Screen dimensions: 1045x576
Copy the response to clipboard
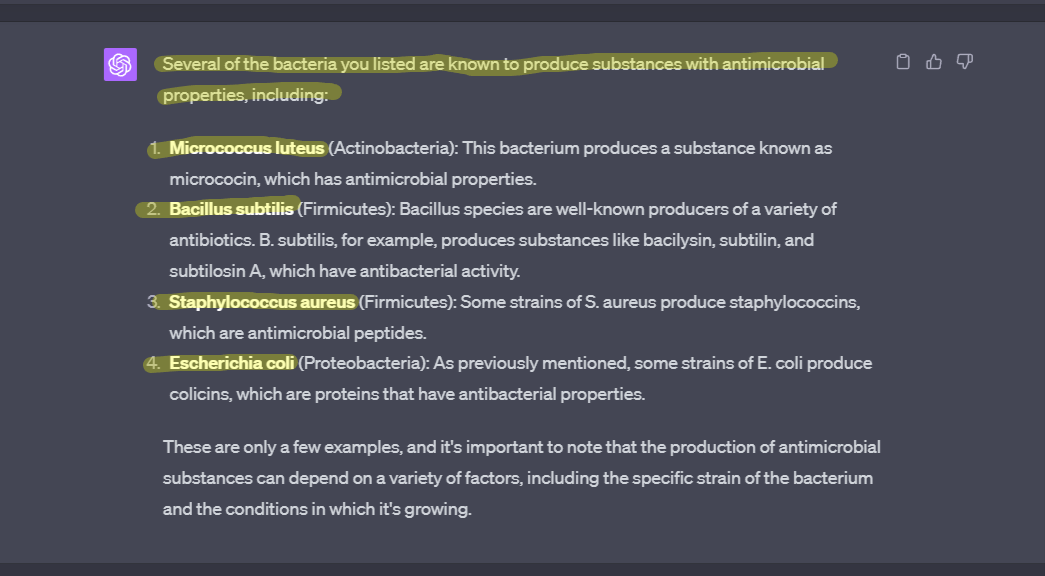[903, 62]
